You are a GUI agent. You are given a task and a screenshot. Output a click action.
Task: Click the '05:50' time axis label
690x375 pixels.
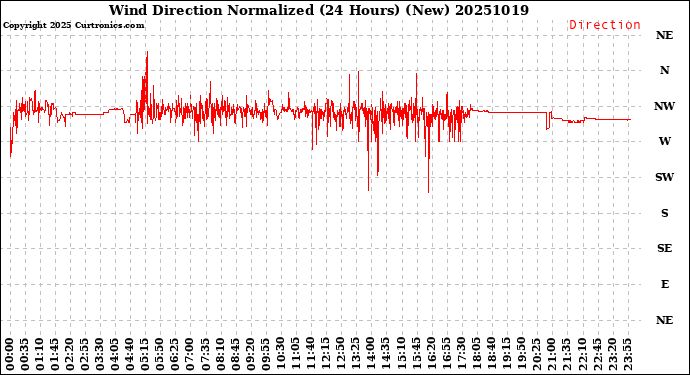coord(160,355)
